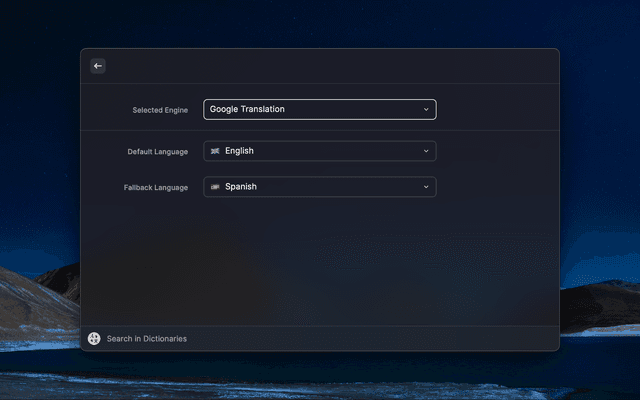Viewport: 640px width, 400px height.
Task: Click the "Fallback Language" label
Action: (155, 188)
